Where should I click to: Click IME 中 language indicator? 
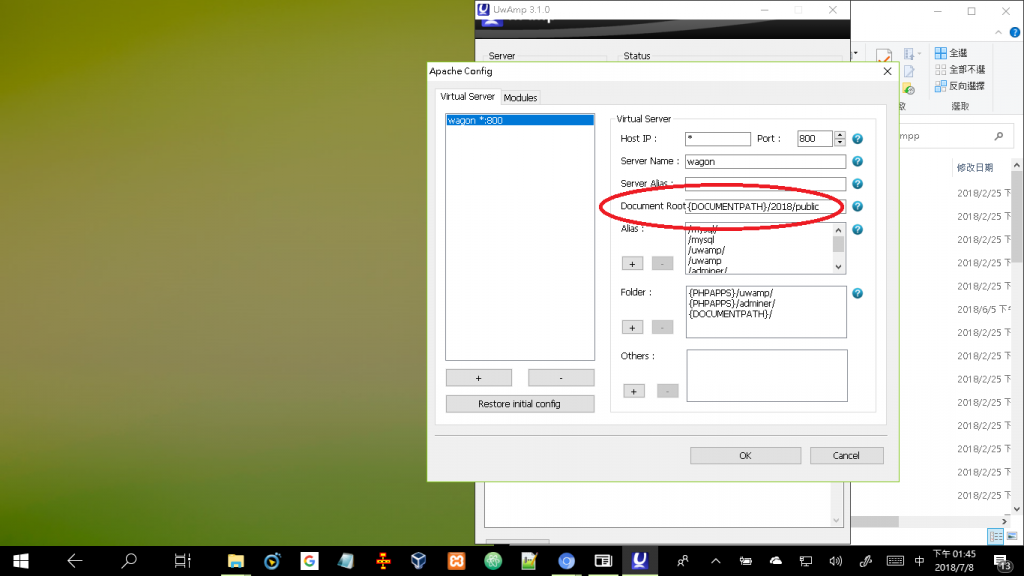point(920,561)
